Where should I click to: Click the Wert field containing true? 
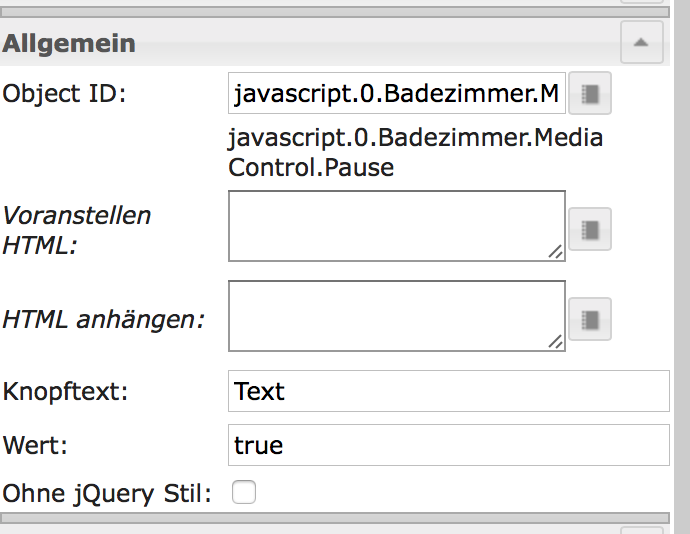tap(448, 445)
